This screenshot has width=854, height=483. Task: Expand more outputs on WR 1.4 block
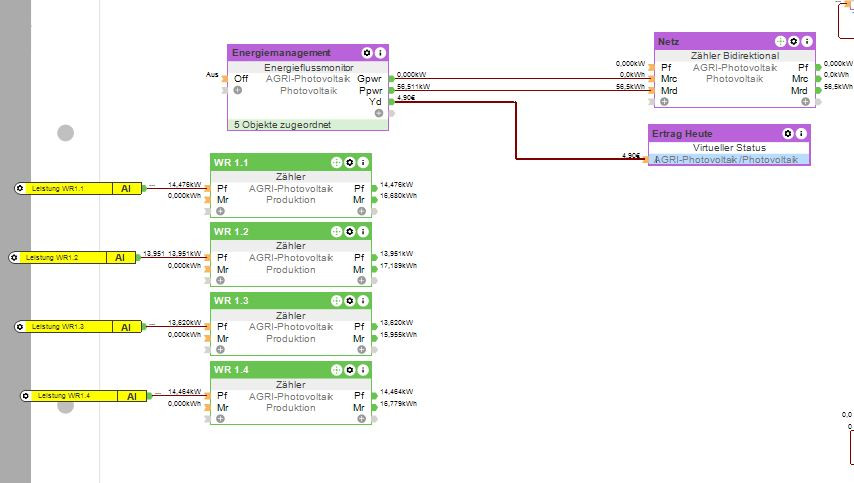pyautogui.click(x=362, y=419)
